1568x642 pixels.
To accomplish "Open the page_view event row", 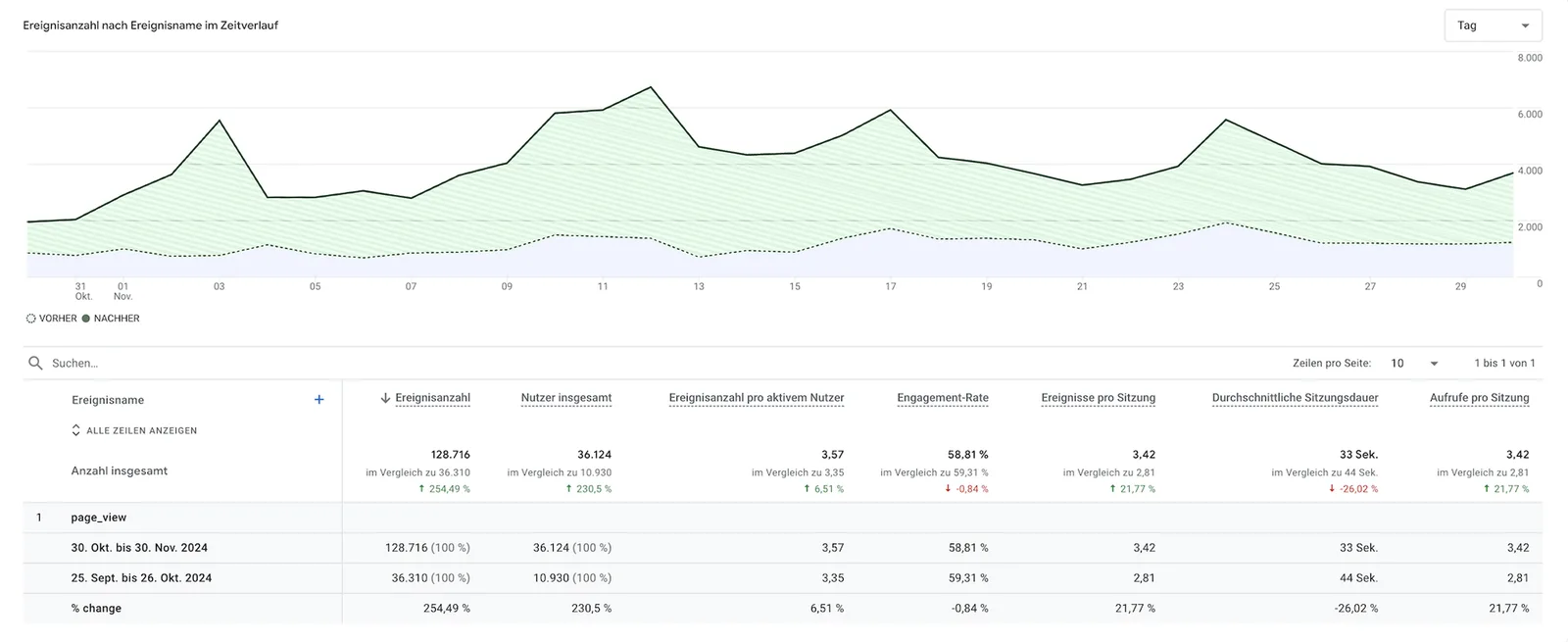I will click(99, 518).
